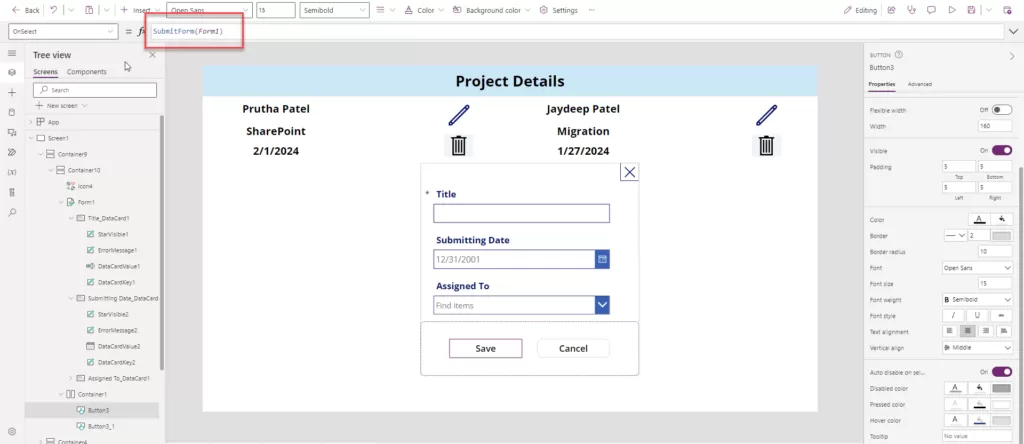Close the form with the X icon
The width and height of the screenshot is (1024, 444).
pos(629,172)
